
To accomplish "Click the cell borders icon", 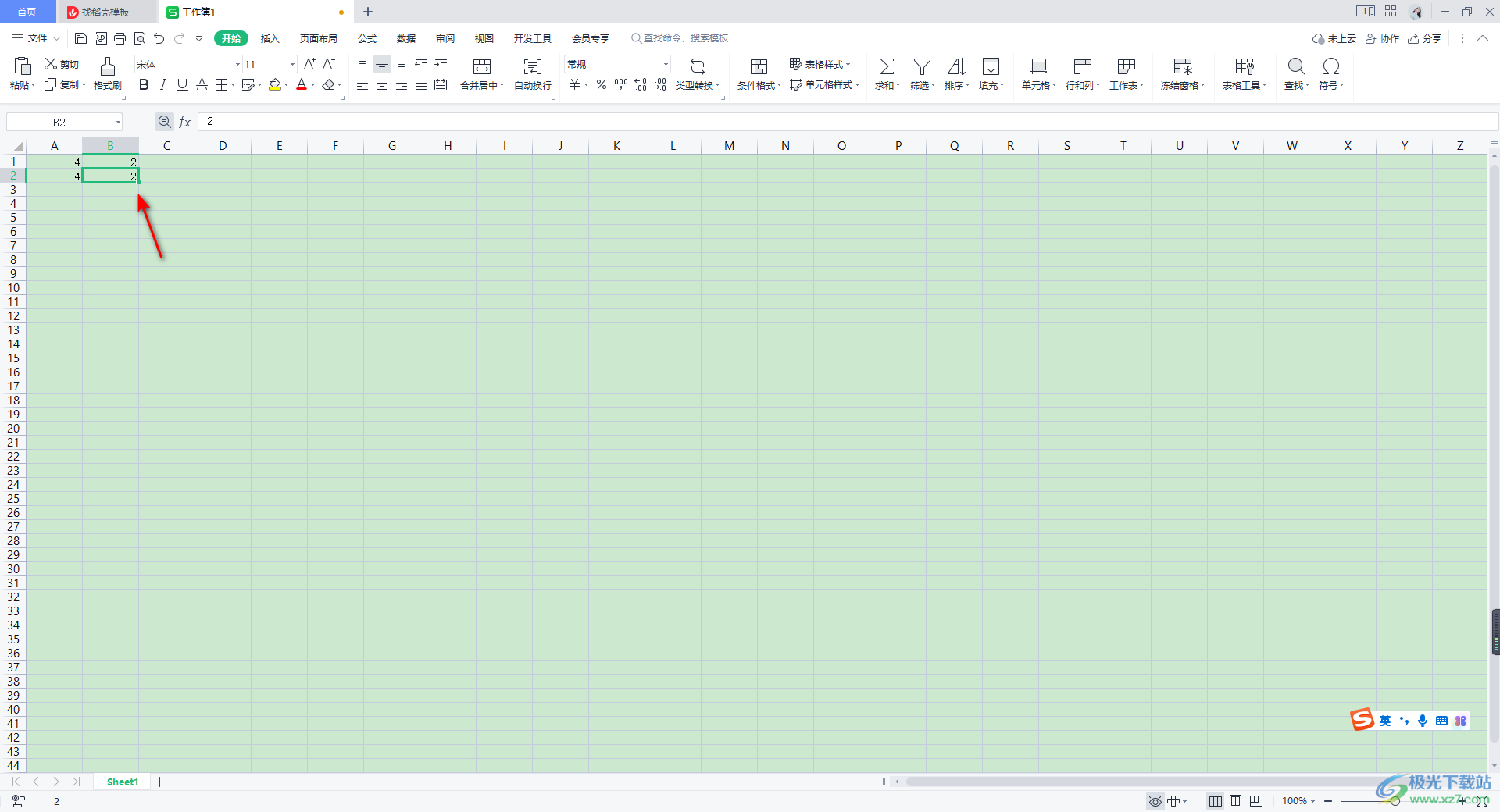I will pos(221,84).
